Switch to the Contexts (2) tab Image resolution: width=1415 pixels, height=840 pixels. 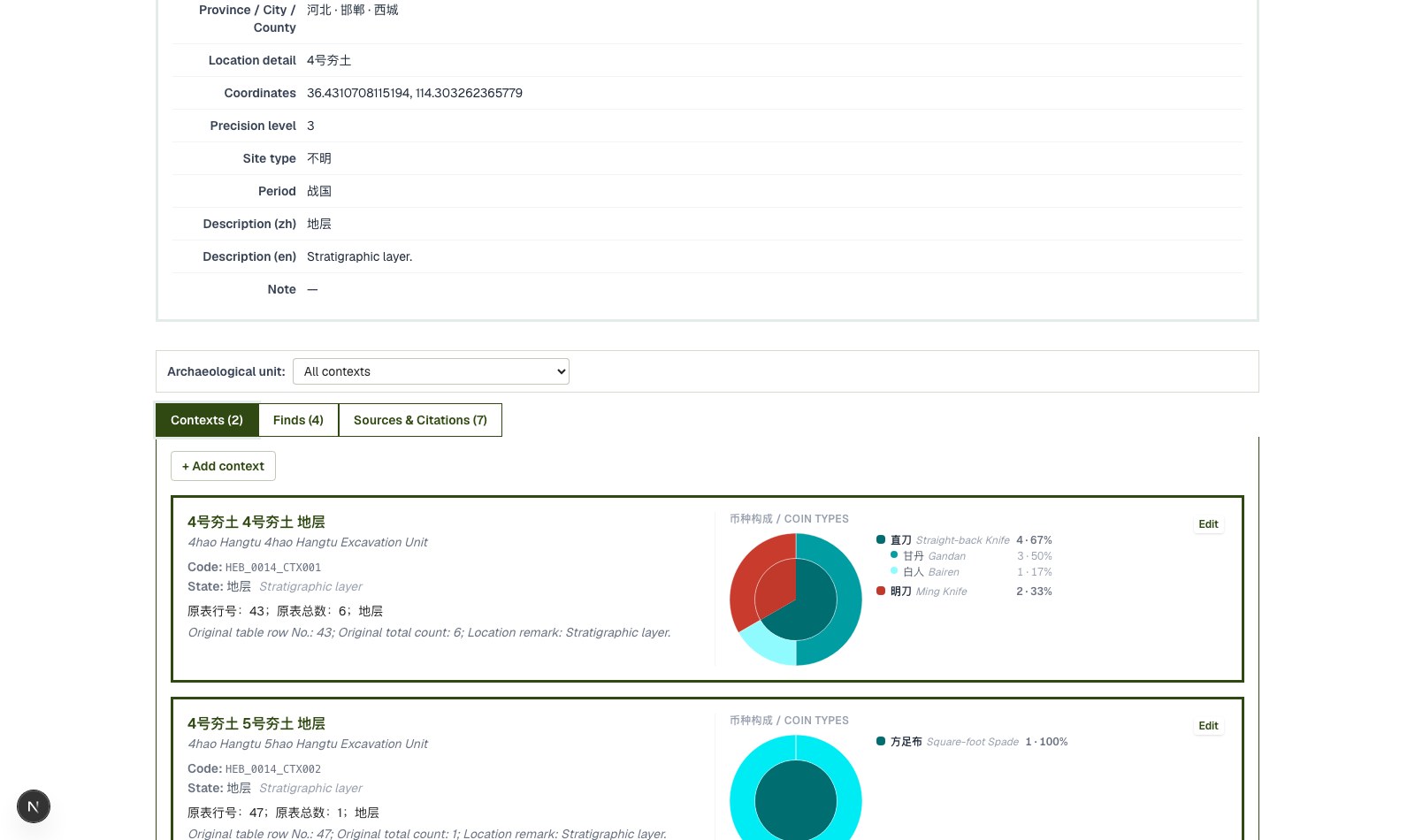tap(207, 420)
